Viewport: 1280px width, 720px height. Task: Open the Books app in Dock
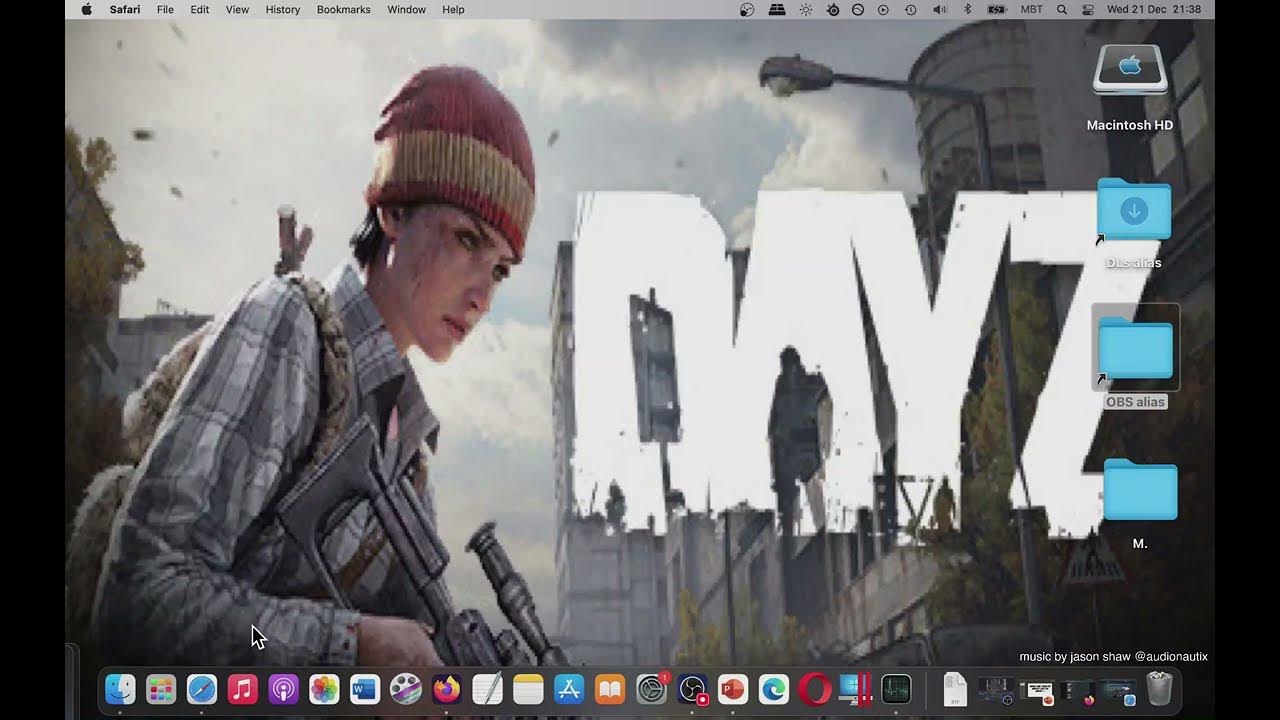610,689
